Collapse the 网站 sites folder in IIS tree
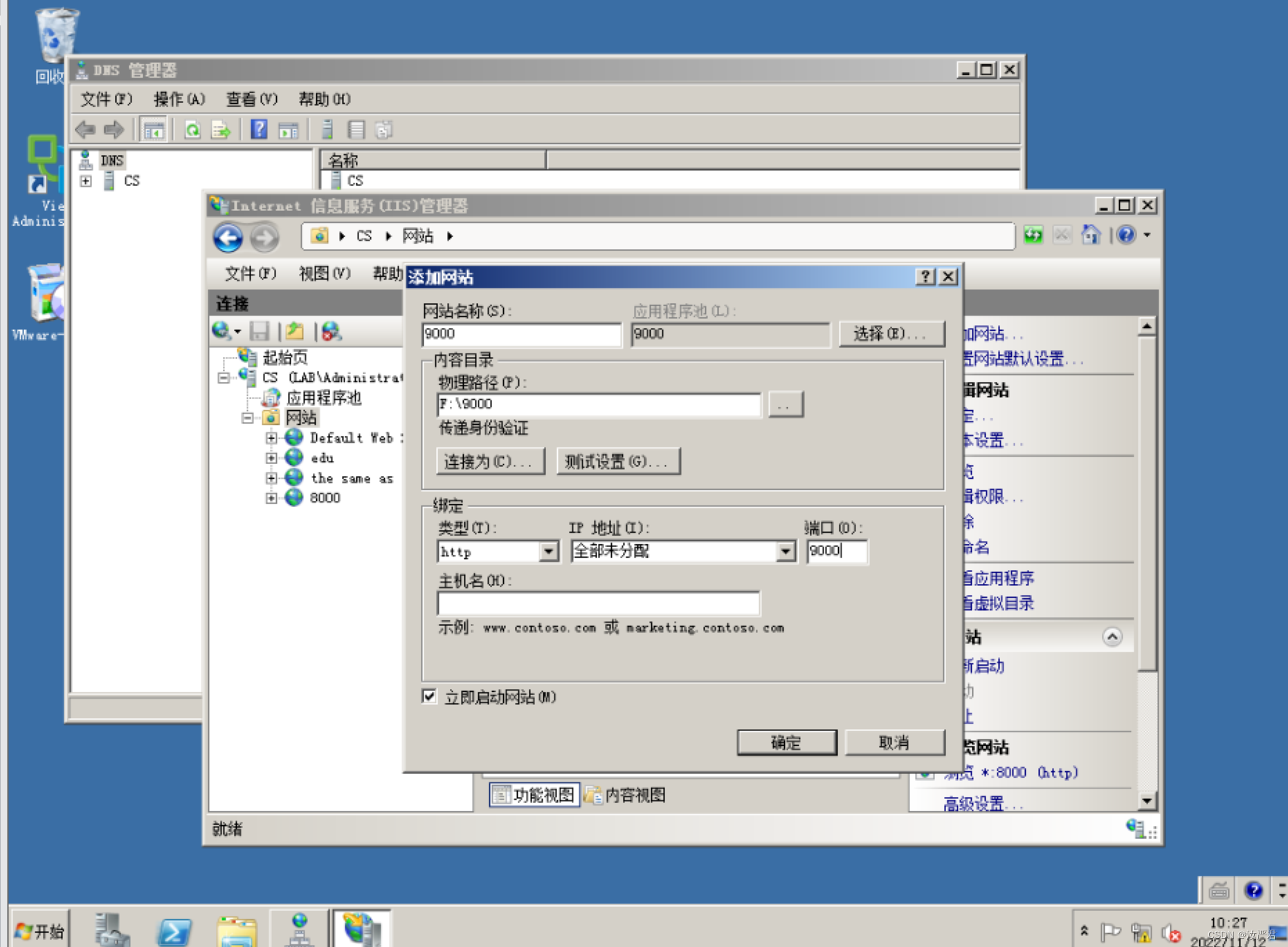1288x947 pixels. (x=248, y=418)
